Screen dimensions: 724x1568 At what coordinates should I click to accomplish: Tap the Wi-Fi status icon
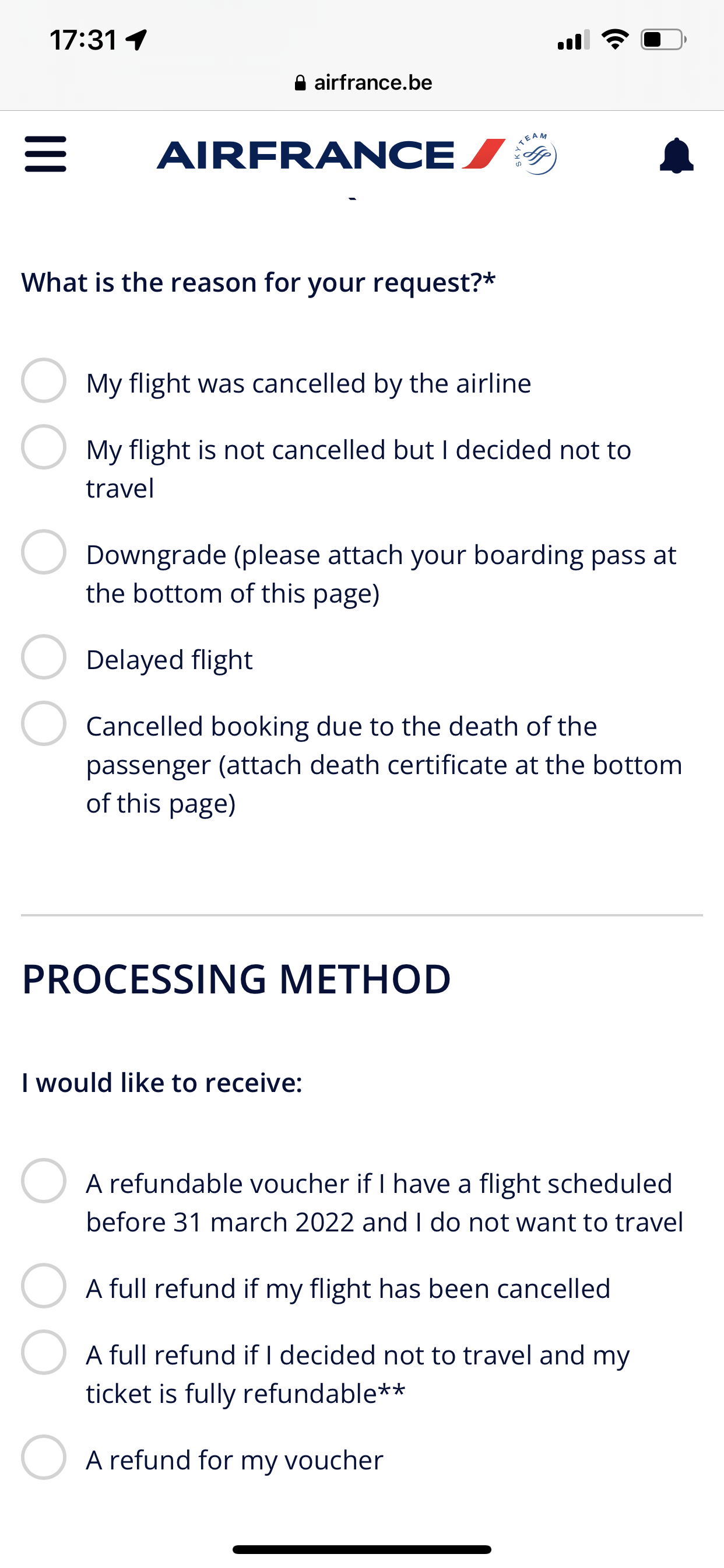coord(614,40)
